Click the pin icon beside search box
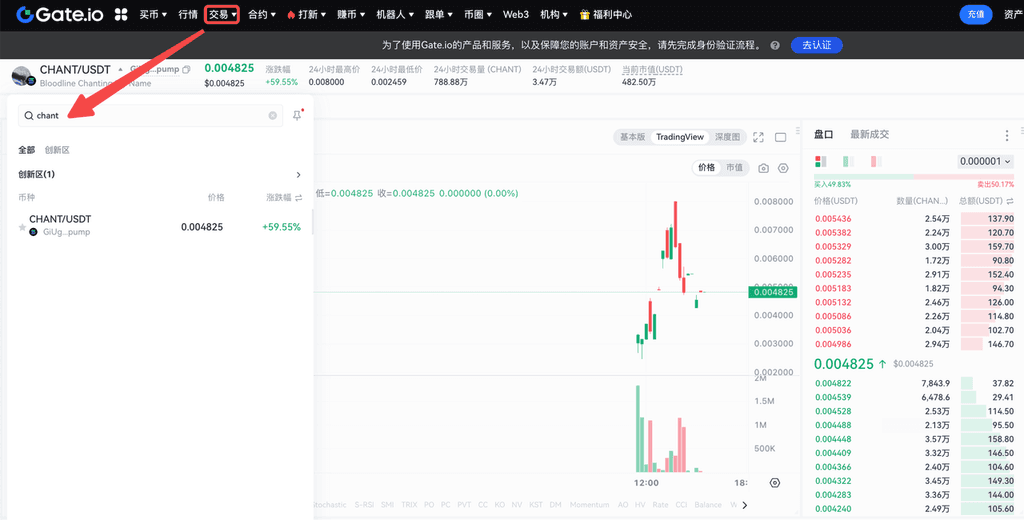This screenshot has height=520, width=1024. (297, 116)
